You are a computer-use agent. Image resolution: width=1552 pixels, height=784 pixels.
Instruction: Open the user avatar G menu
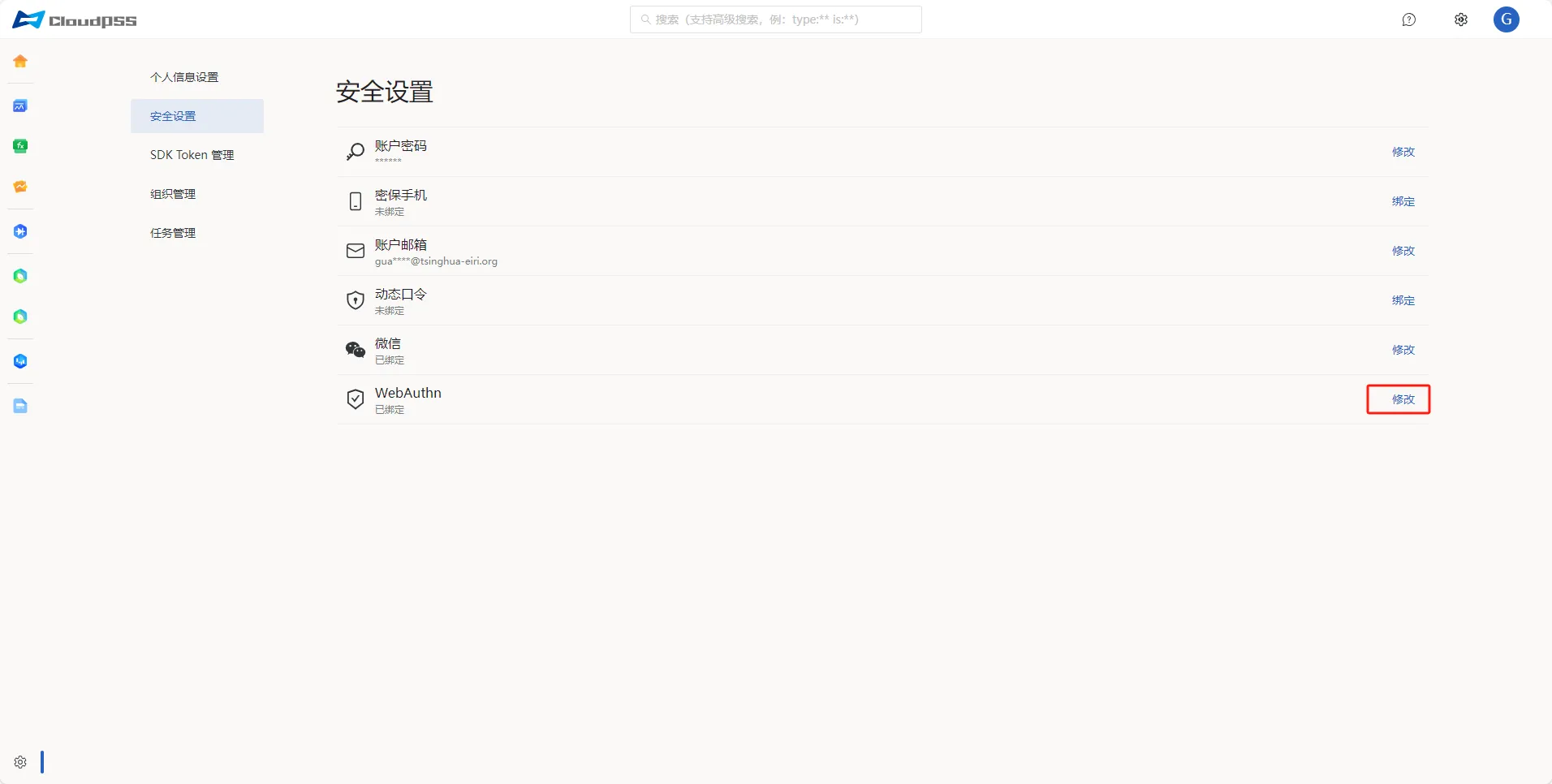click(x=1507, y=19)
